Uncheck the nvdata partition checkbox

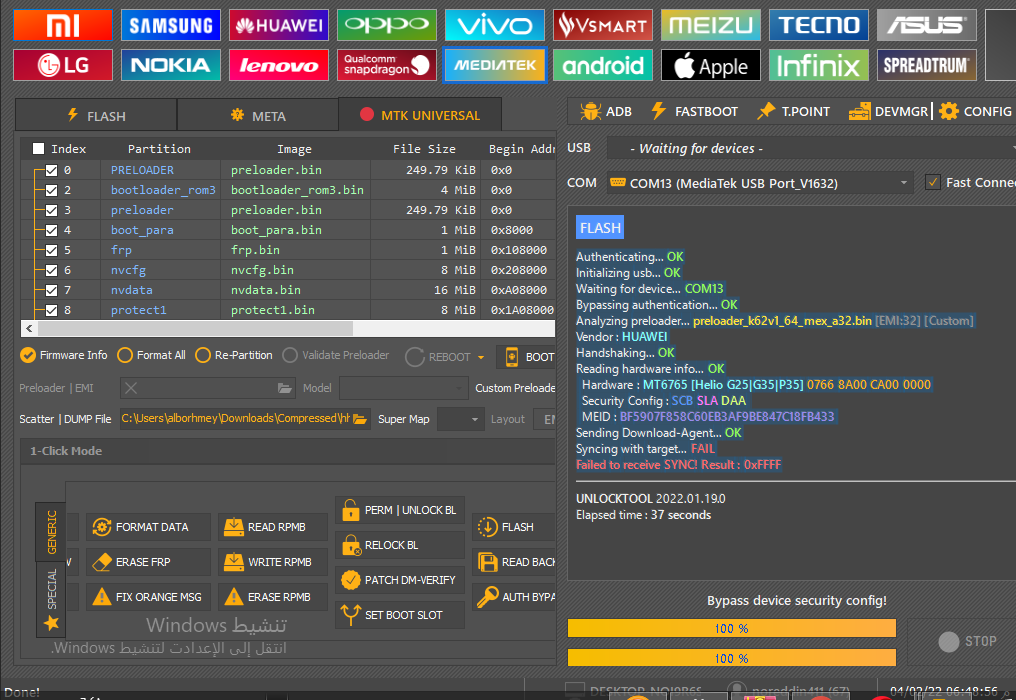[x=51, y=291]
